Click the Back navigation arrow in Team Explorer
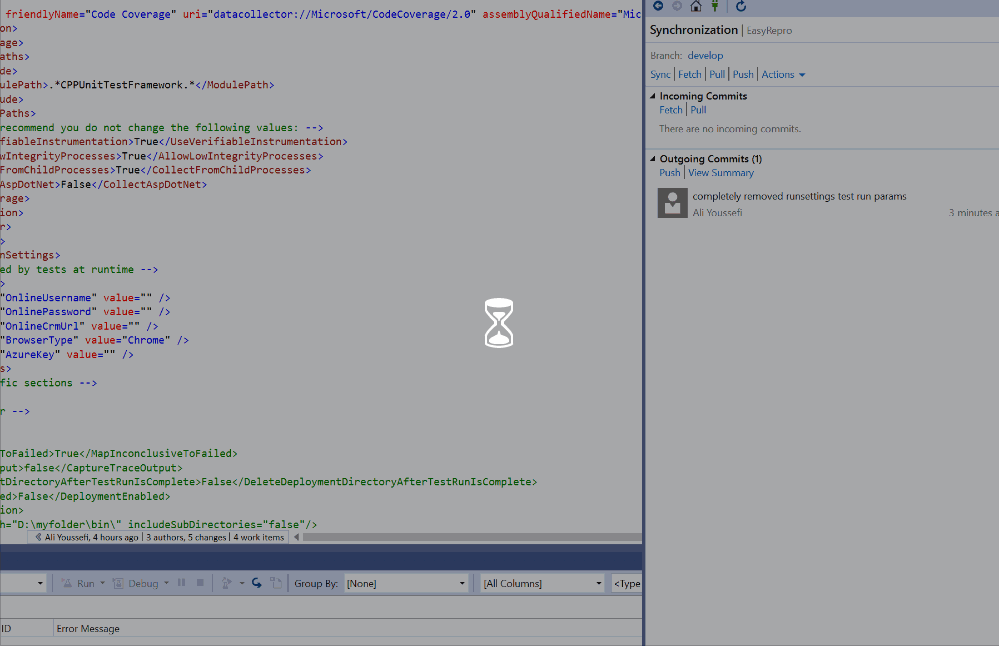This screenshot has width=999, height=646. (657, 7)
